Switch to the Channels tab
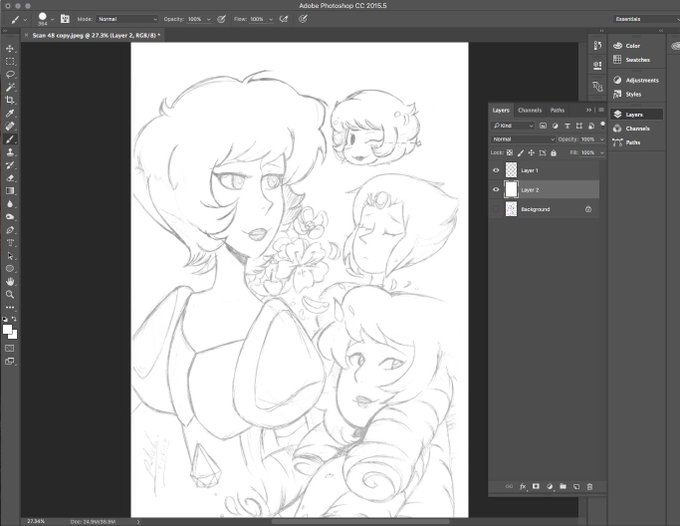The height and width of the screenshot is (526, 680). click(530, 110)
